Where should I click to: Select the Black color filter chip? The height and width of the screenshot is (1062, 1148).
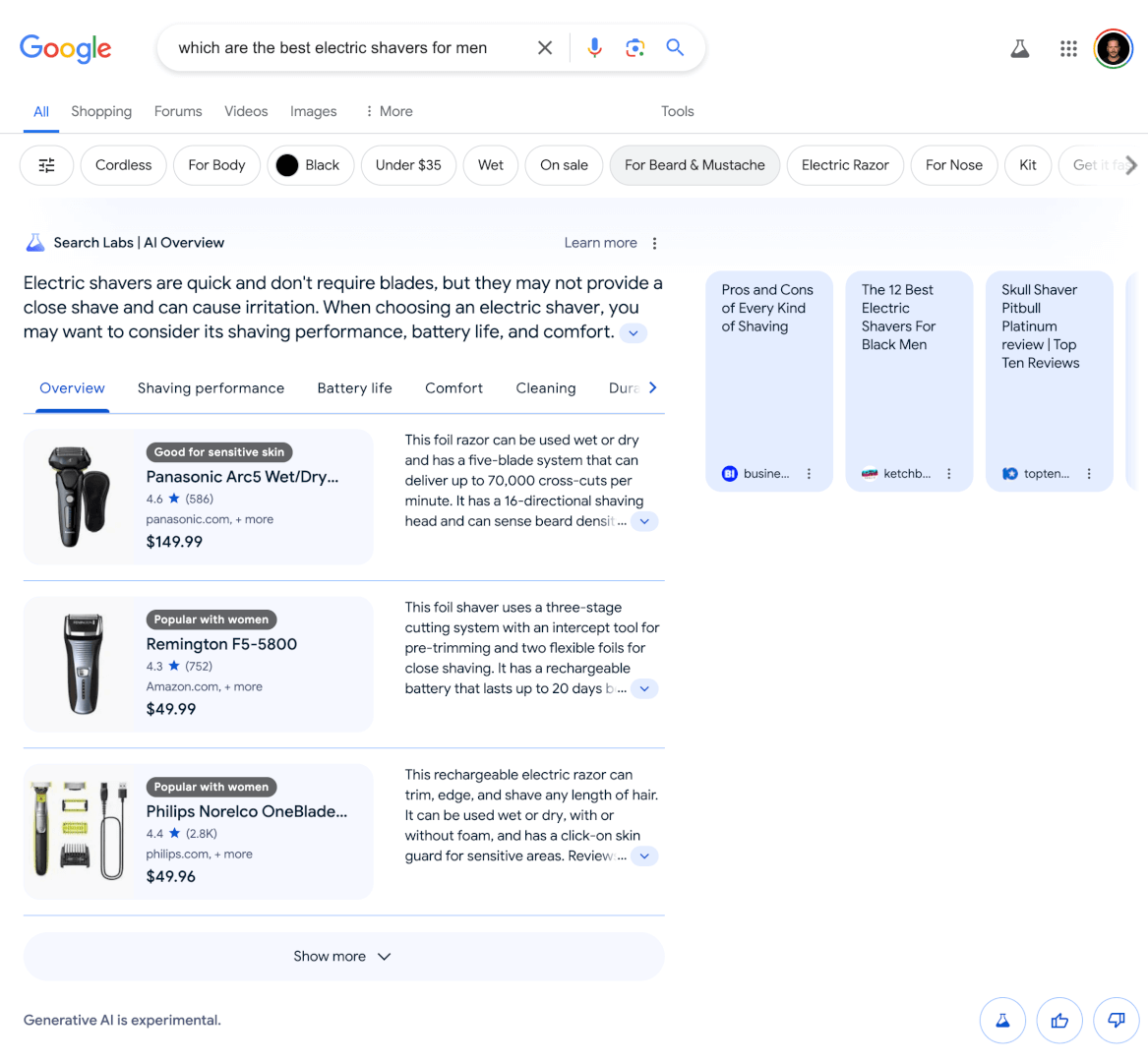pyautogui.click(x=311, y=165)
